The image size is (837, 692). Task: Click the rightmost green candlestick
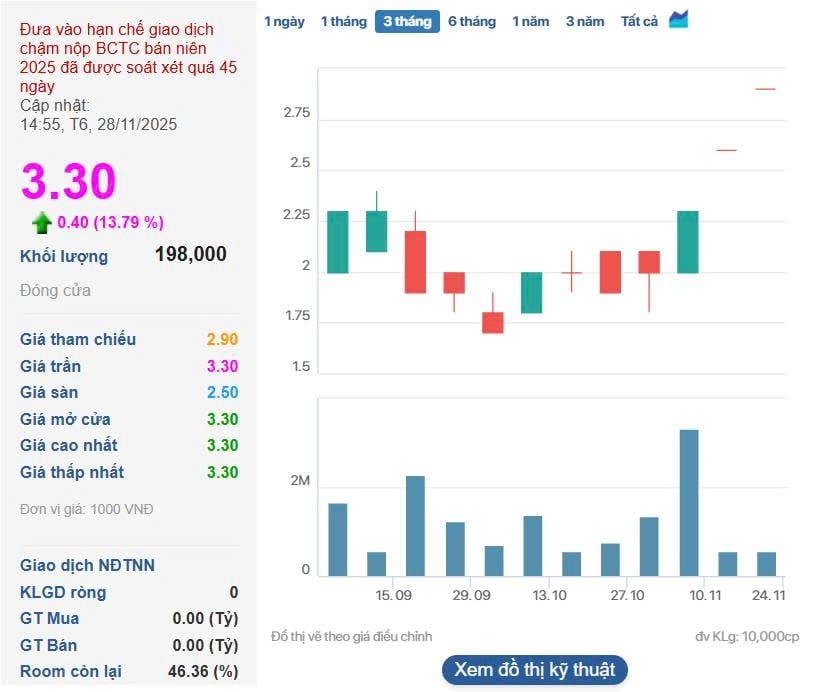click(688, 241)
